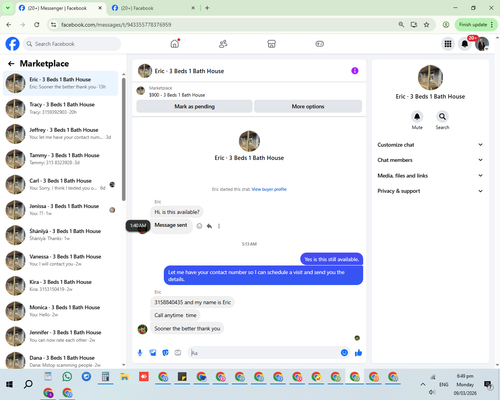The height and width of the screenshot is (400, 500).
Task: Switch to the second Facebook browser tab
Action: click(153, 8)
